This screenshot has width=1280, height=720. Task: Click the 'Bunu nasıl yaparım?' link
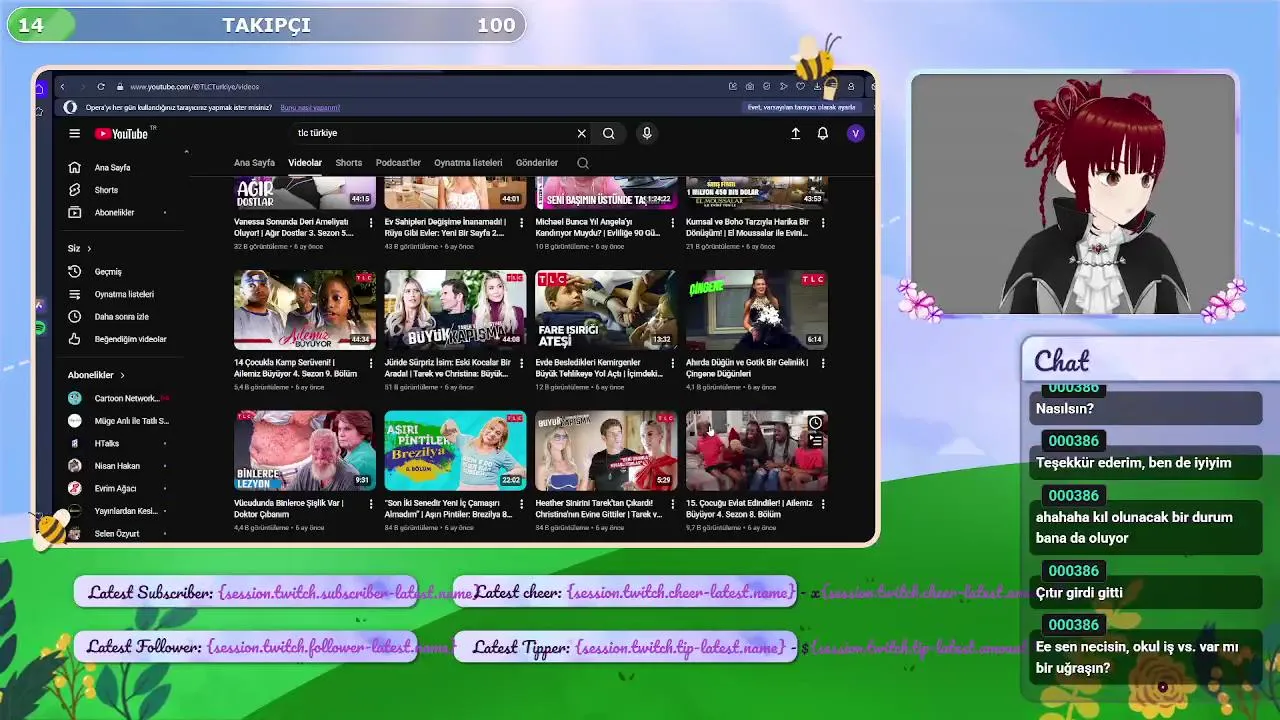click(x=310, y=108)
